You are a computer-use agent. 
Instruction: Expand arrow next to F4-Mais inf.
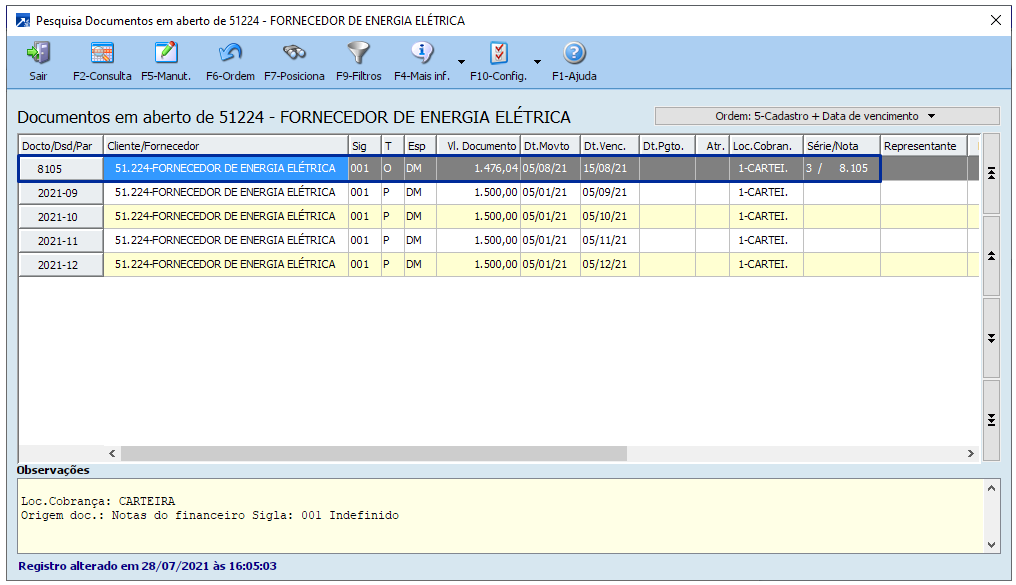[x=461, y=60]
